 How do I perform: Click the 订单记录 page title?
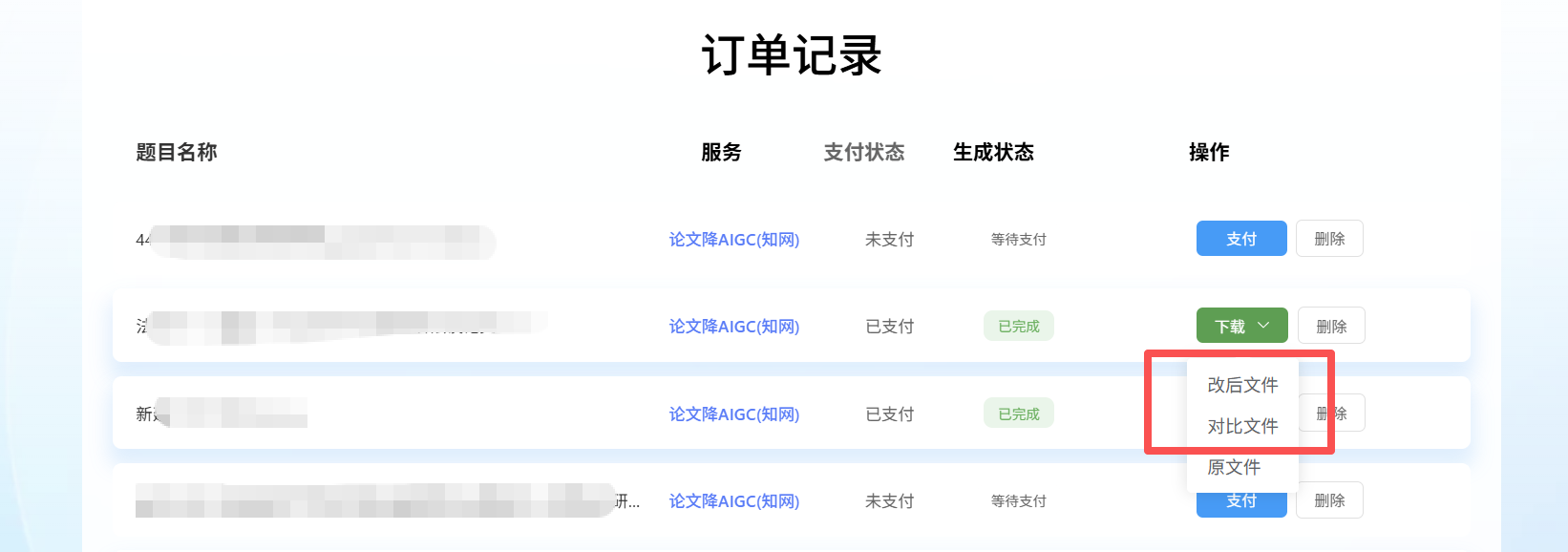coord(792,55)
